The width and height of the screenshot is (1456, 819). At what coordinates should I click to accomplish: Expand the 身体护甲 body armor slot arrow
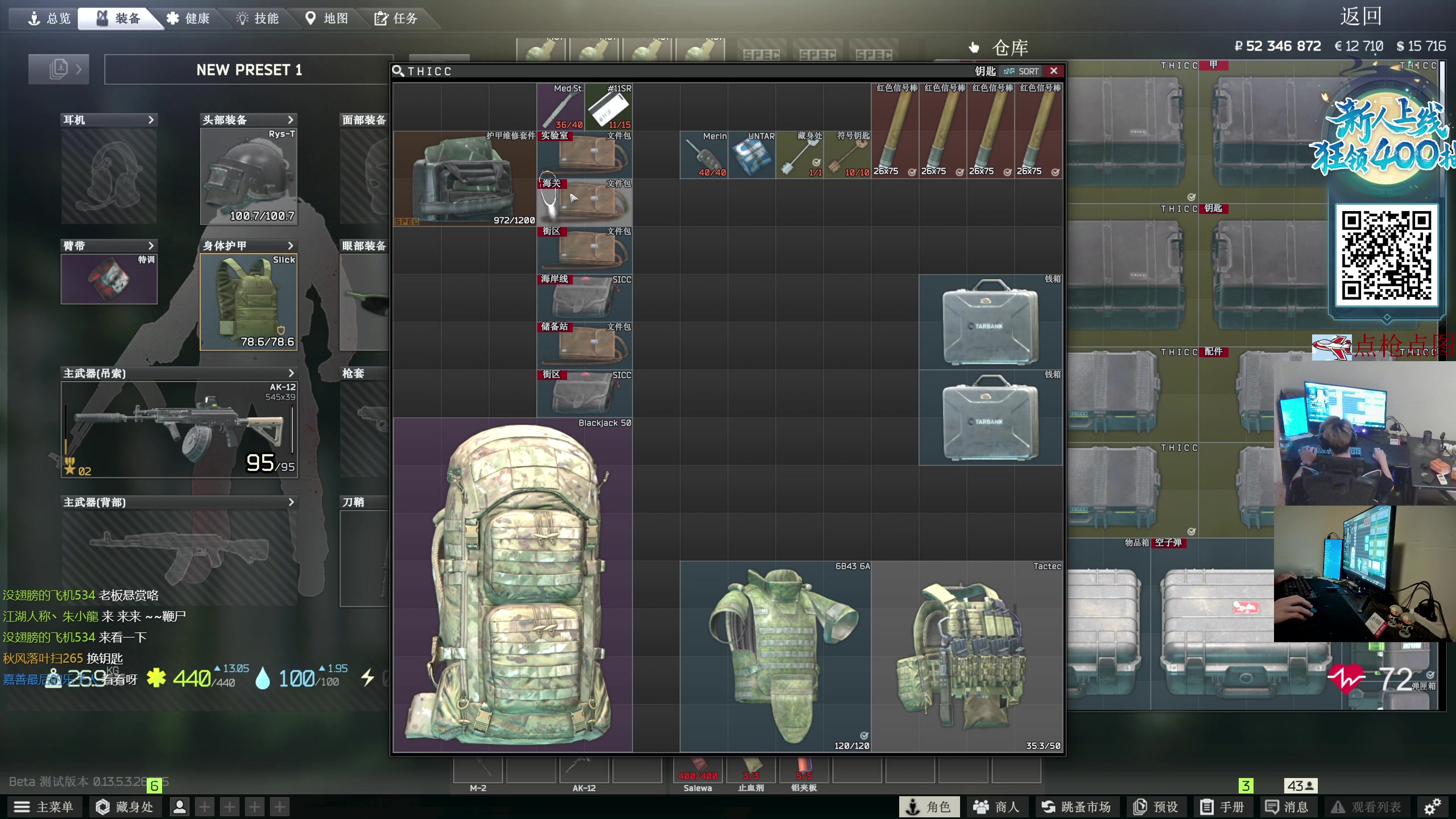pos(291,246)
